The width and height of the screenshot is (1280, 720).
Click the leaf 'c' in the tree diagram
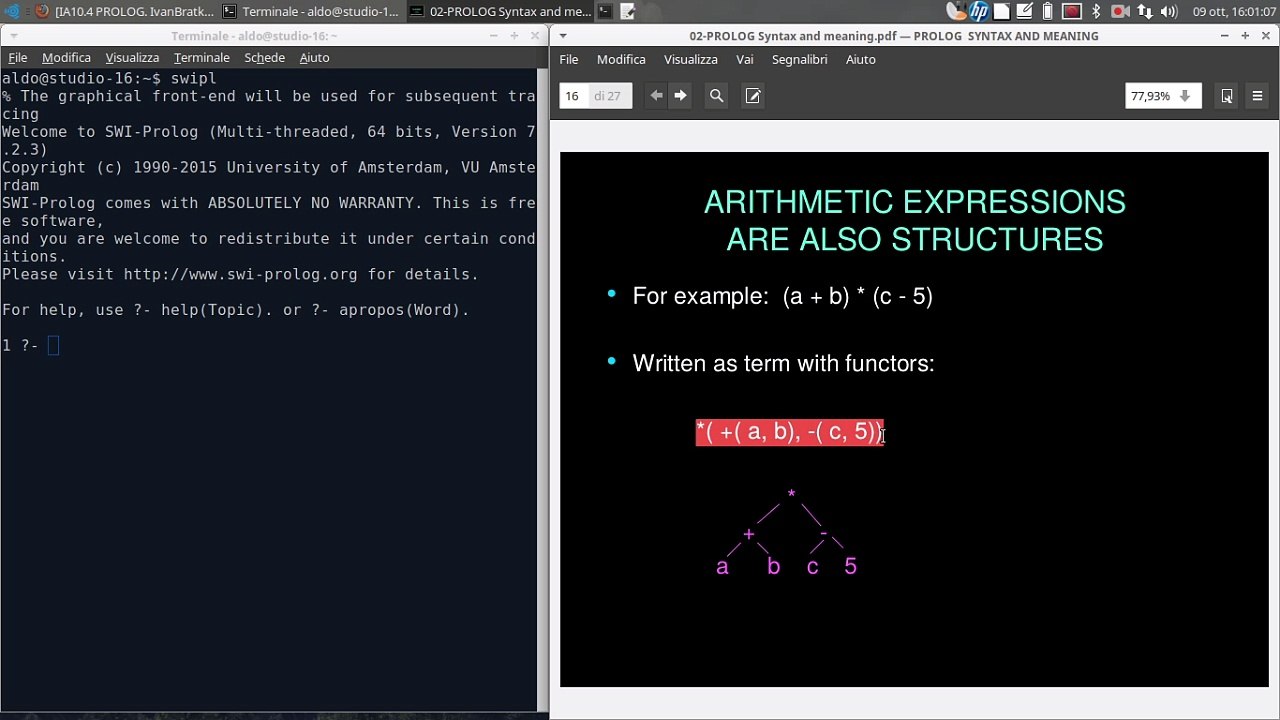(812, 567)
